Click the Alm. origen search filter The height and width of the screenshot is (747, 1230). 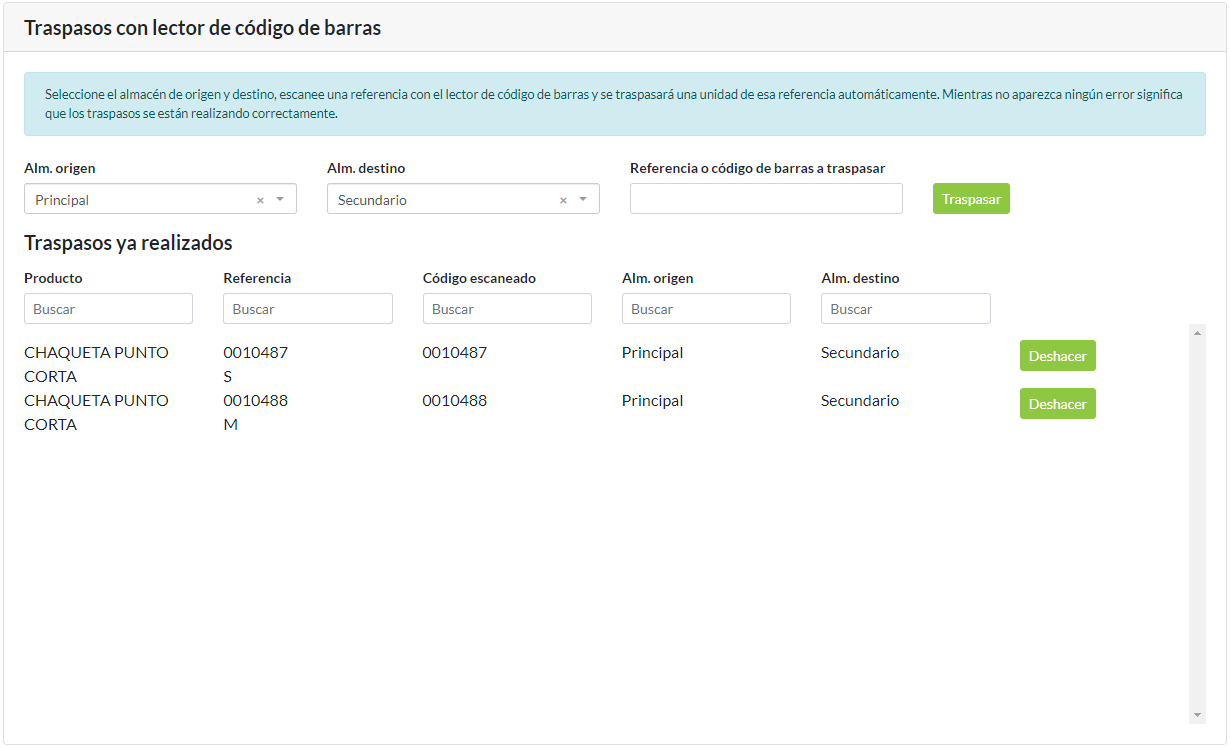(706, 309)
